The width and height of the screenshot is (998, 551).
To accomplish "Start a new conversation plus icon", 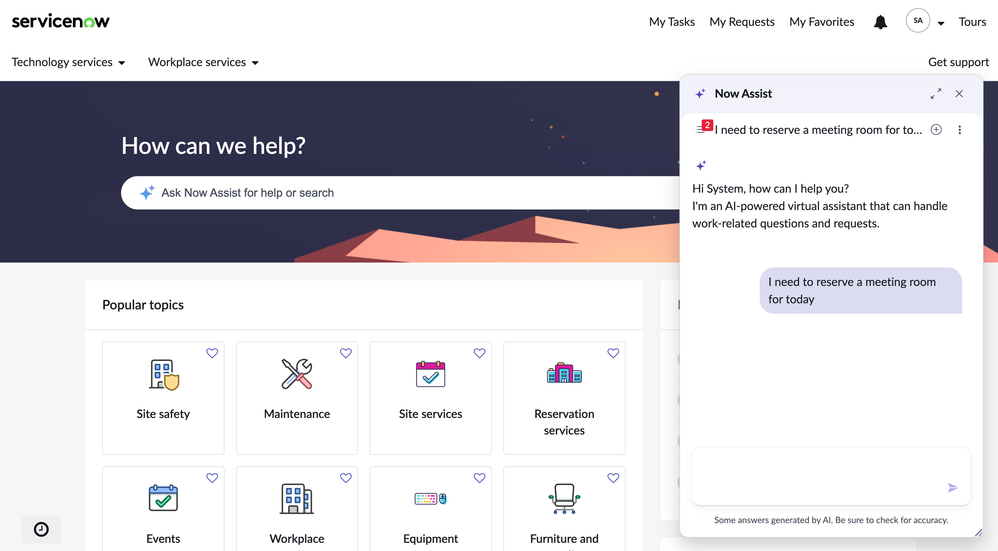I will 936,130.
